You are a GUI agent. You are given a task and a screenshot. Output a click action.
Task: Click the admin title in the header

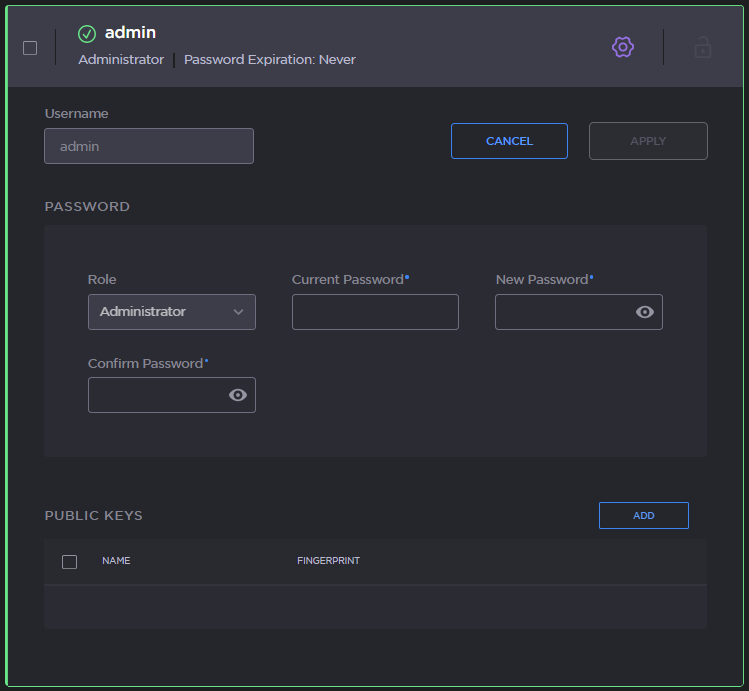pos(130,33)
